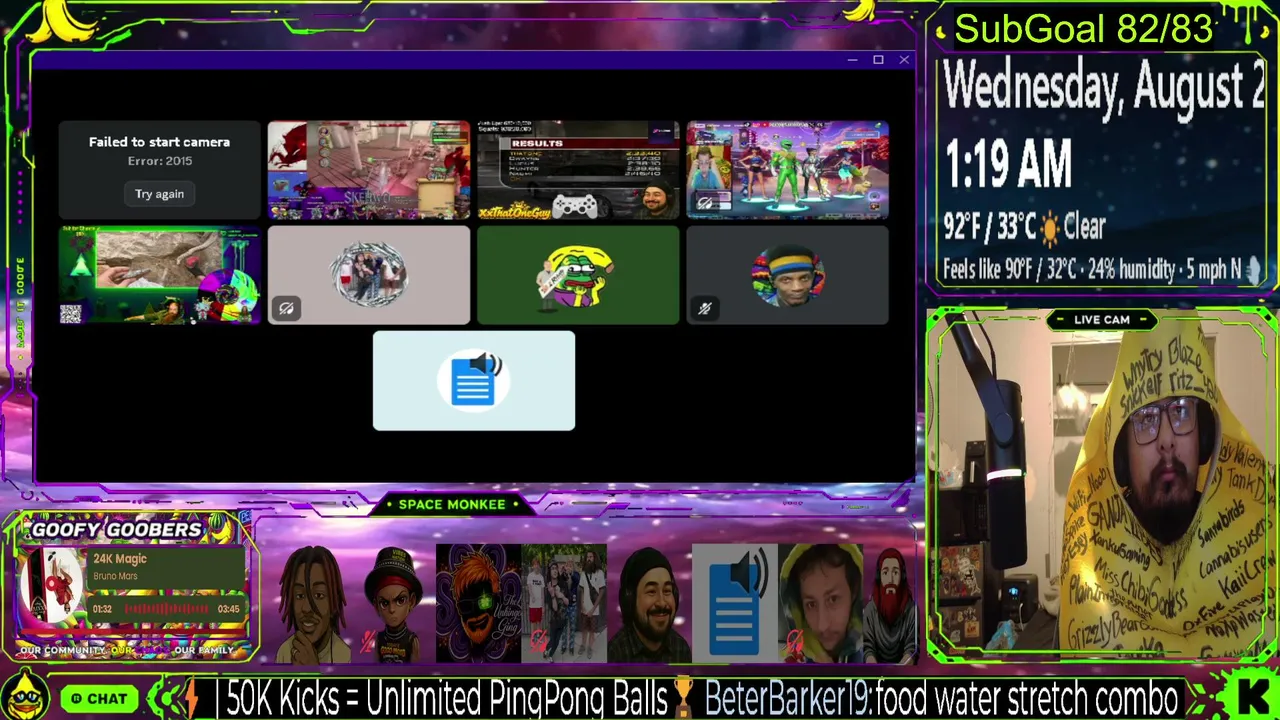
Task: Click the muted microphone icon on the headband avatar tile
Action: pyautogui.click(x=704, y=309)
